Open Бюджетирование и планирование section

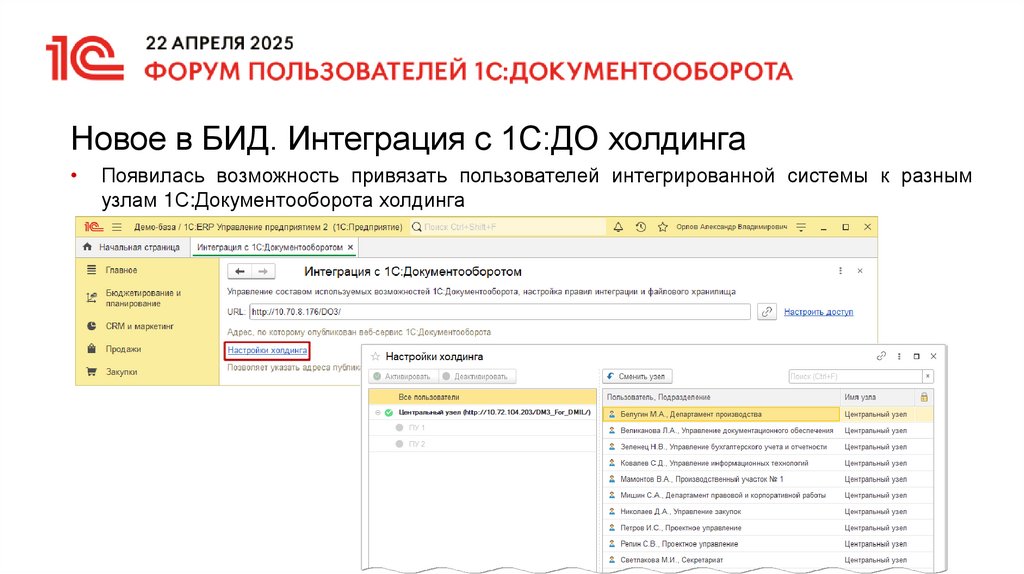click(143, 298)
